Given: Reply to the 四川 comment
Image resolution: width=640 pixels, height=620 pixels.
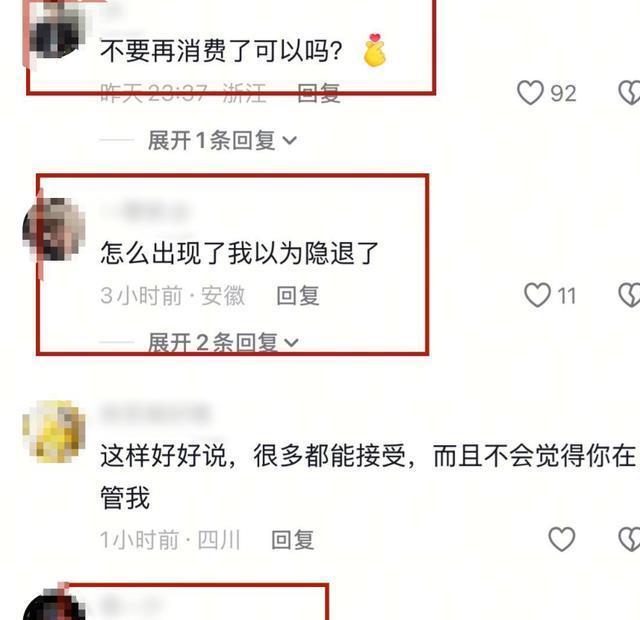Looking at the screenshot, I should 293,540.
